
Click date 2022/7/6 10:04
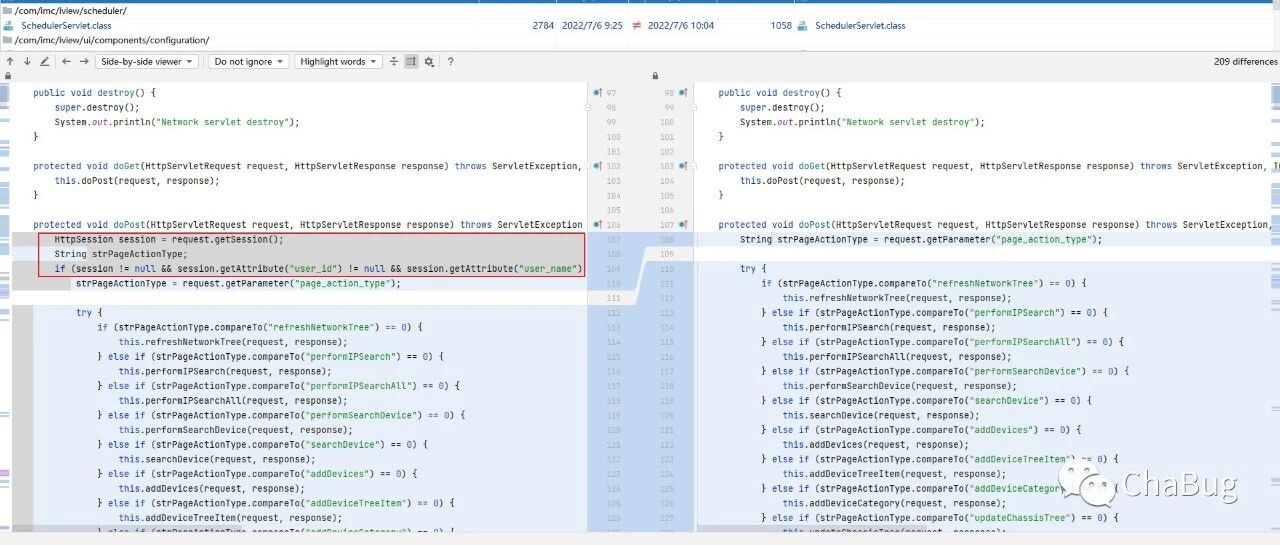point(681,25)
